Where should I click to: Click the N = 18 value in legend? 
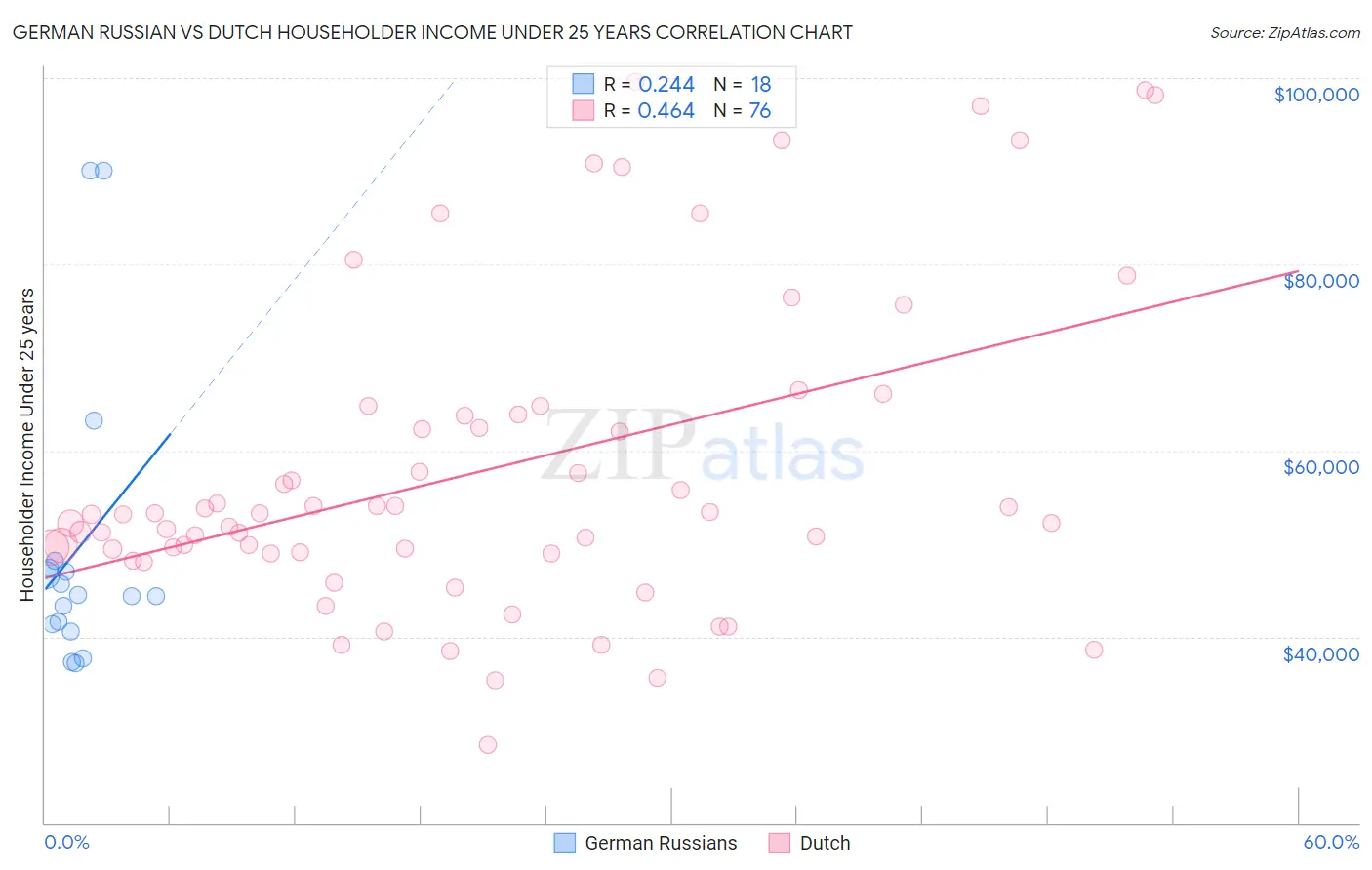click(743, 84)
